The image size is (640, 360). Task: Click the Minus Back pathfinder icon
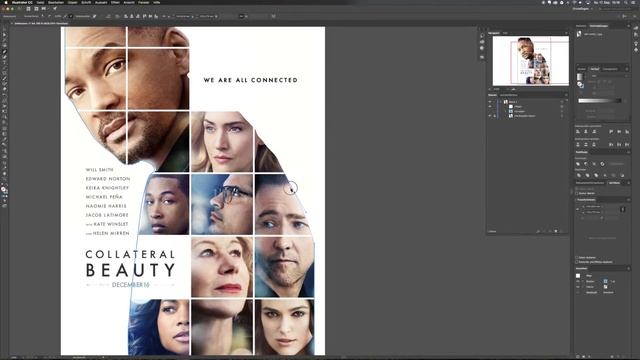tap(622, 175)
